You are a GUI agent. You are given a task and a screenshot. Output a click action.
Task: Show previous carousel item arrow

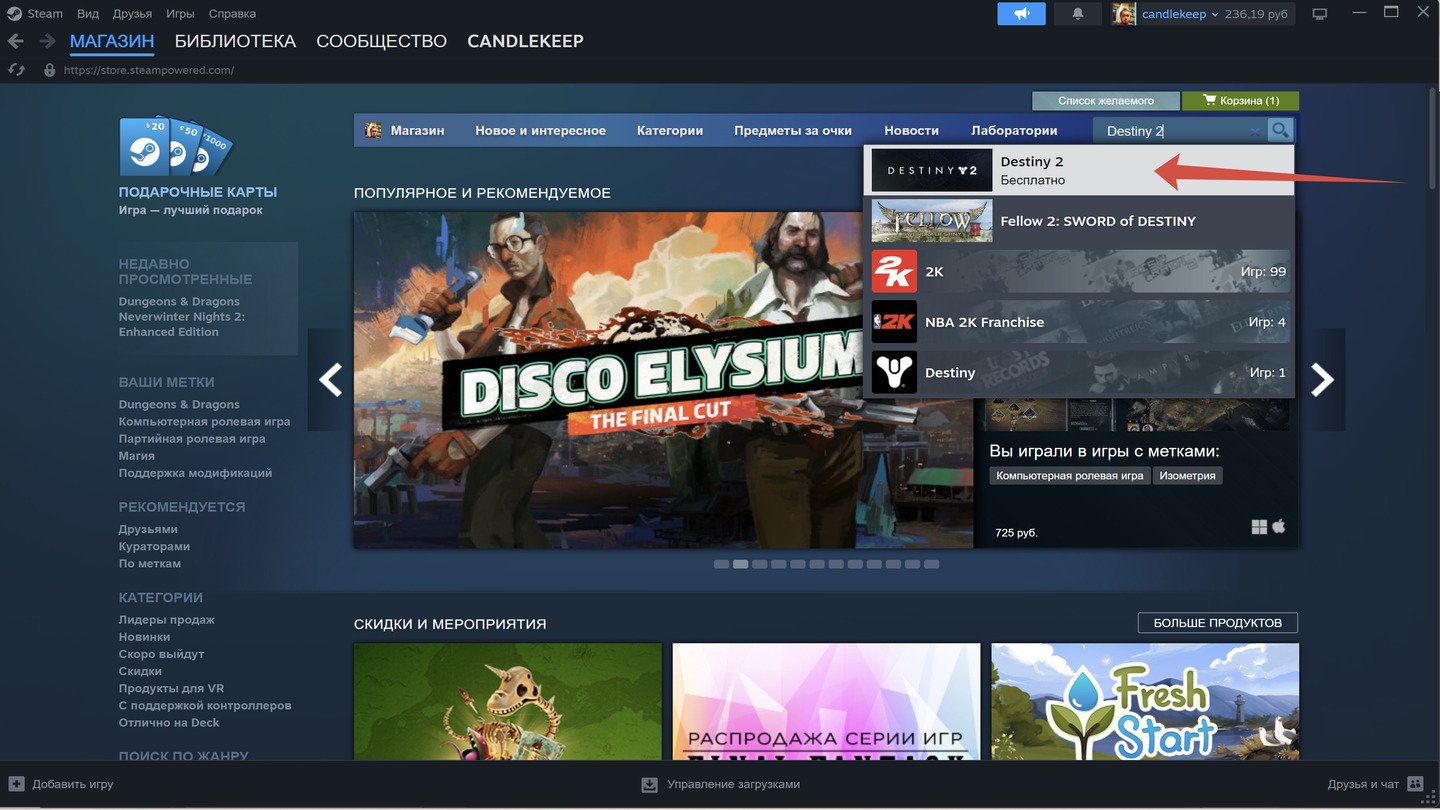coord(330,380)
